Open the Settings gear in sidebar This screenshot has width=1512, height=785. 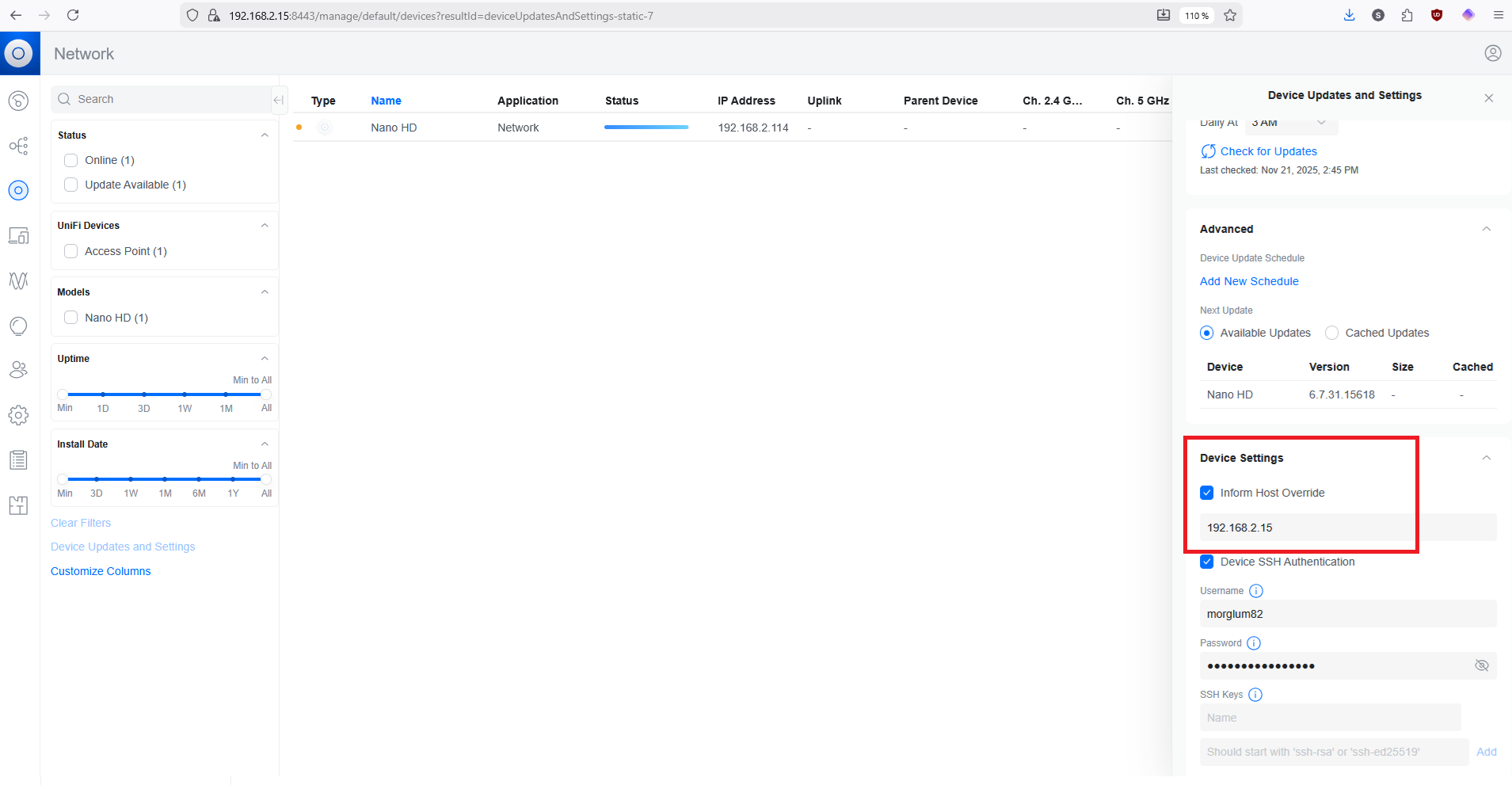click(x=18, y=415)
